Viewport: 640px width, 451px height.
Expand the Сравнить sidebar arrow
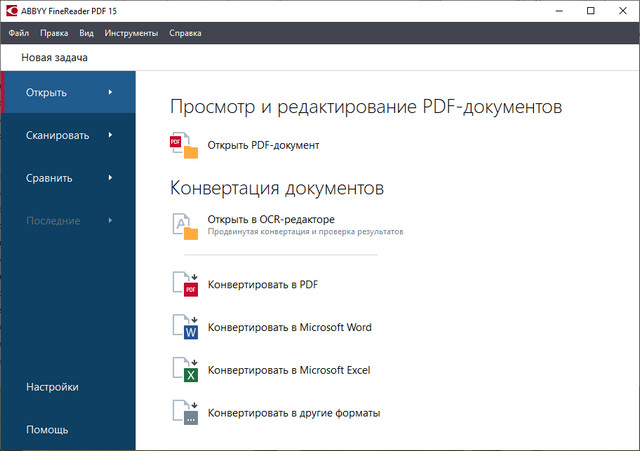point(110,178)
